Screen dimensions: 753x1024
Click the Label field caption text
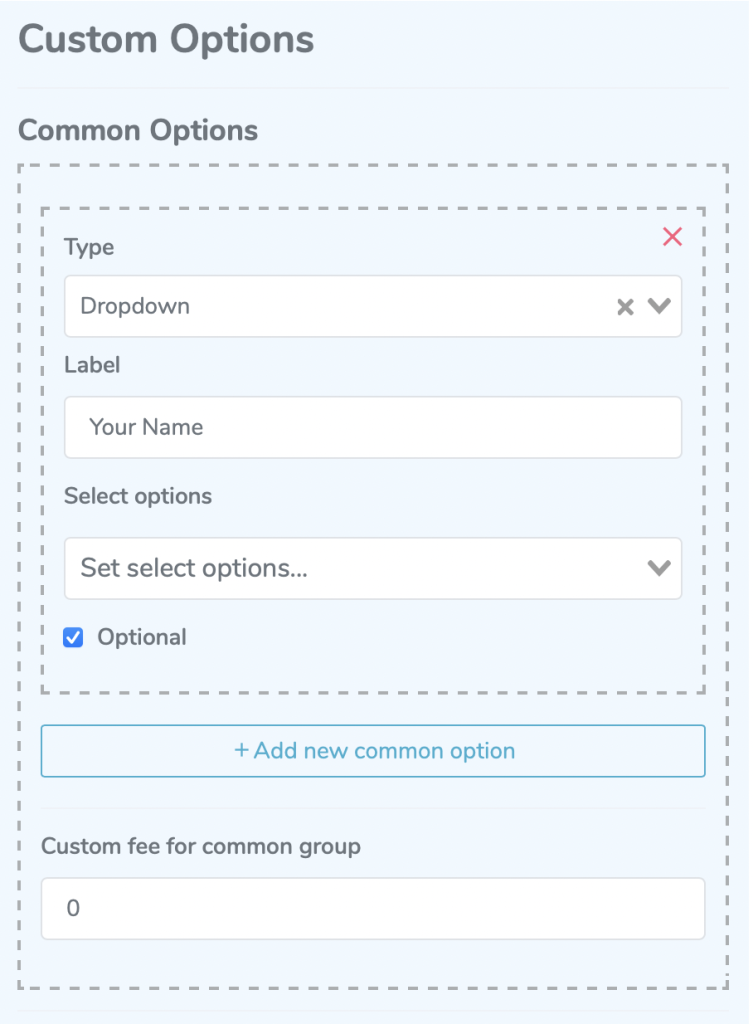[92, 364]
